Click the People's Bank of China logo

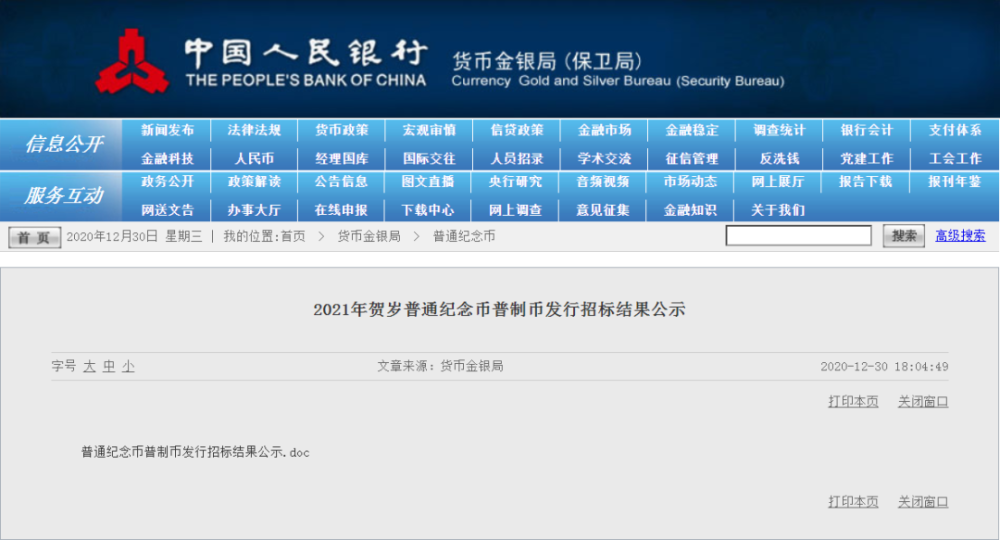pos(132,61)
